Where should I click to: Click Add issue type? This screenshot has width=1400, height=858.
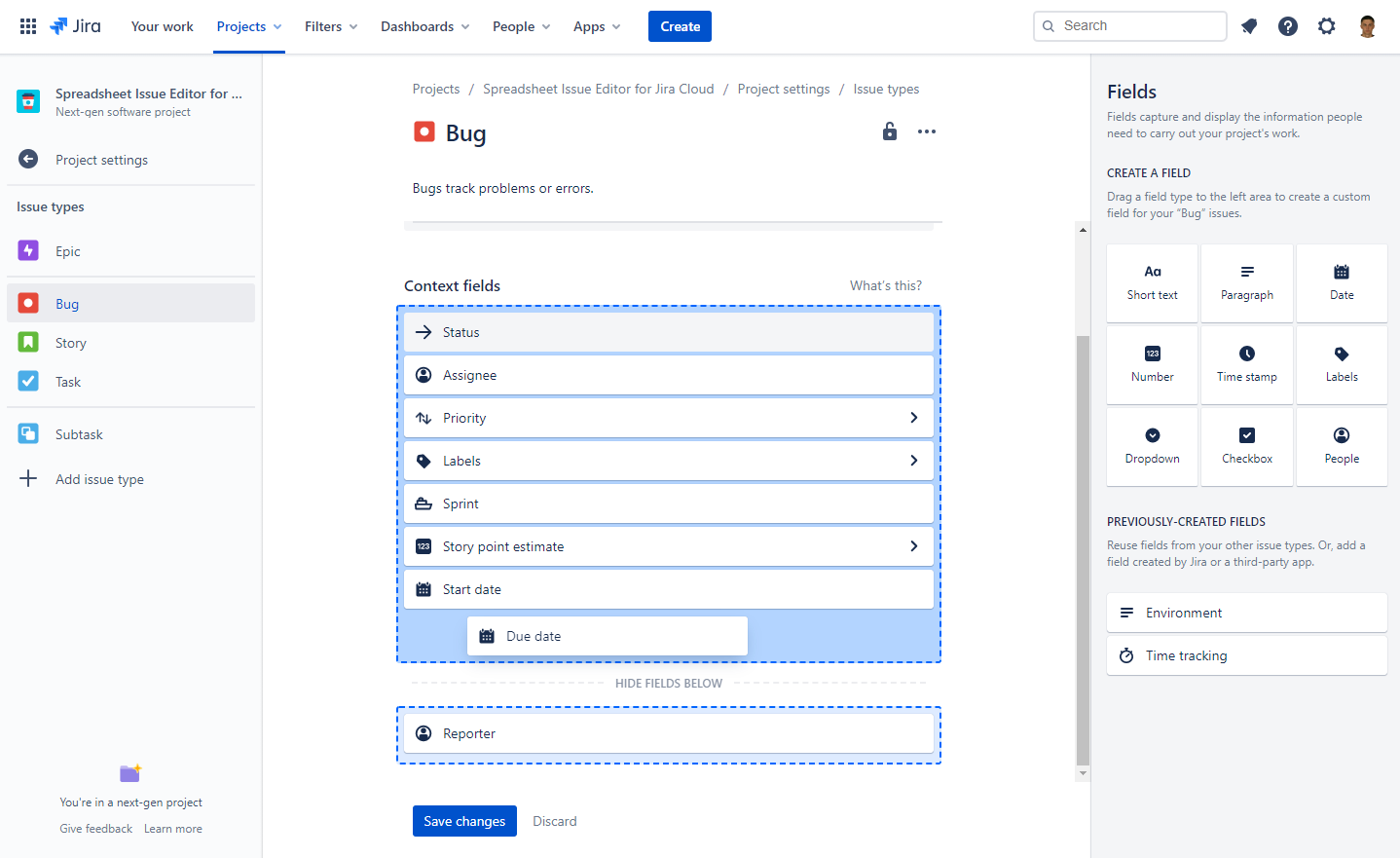pyautogui.click(x=130, y=479)
